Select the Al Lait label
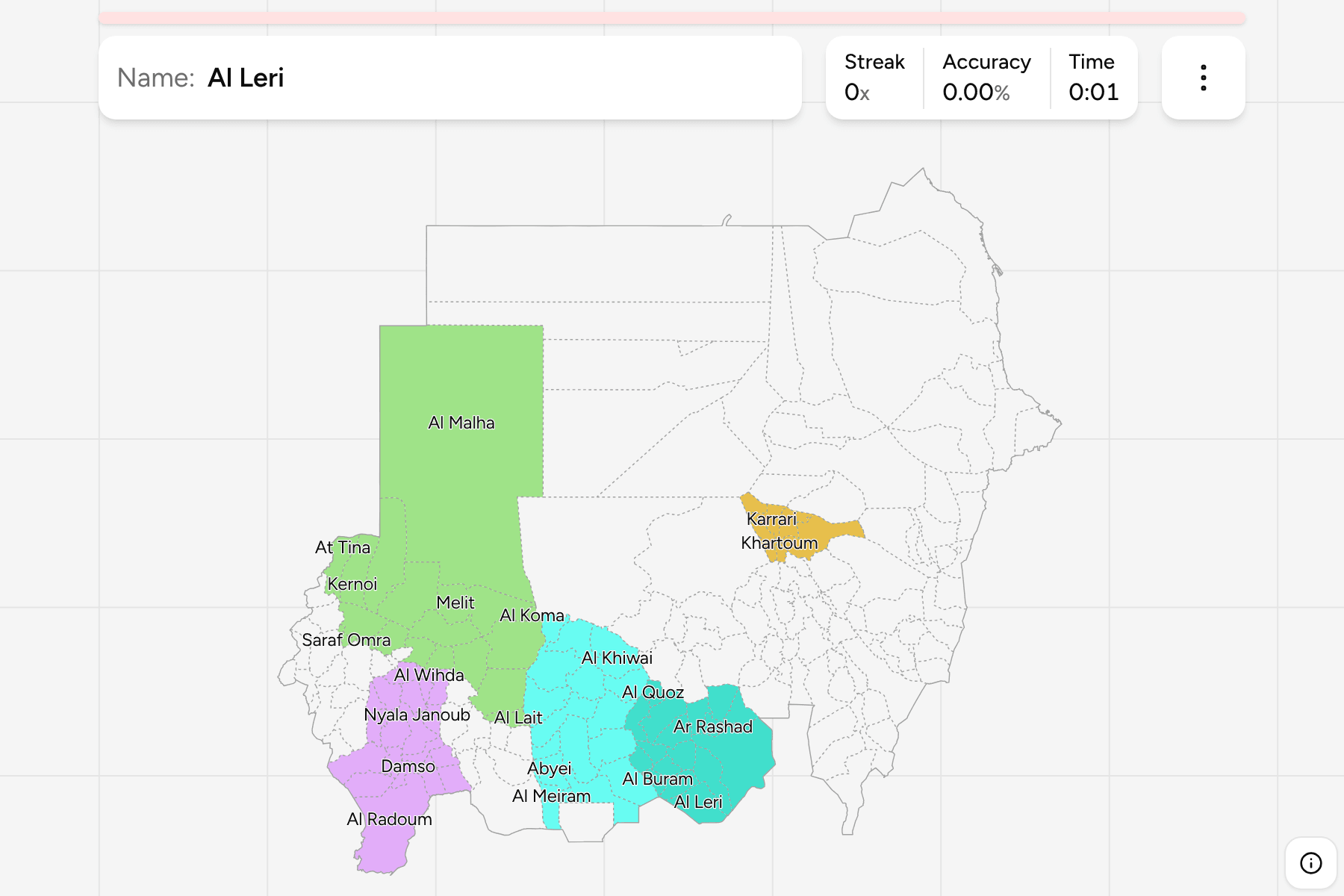Image resolution: width=1344 pixels, height=896 pixels. pos(518,718)
